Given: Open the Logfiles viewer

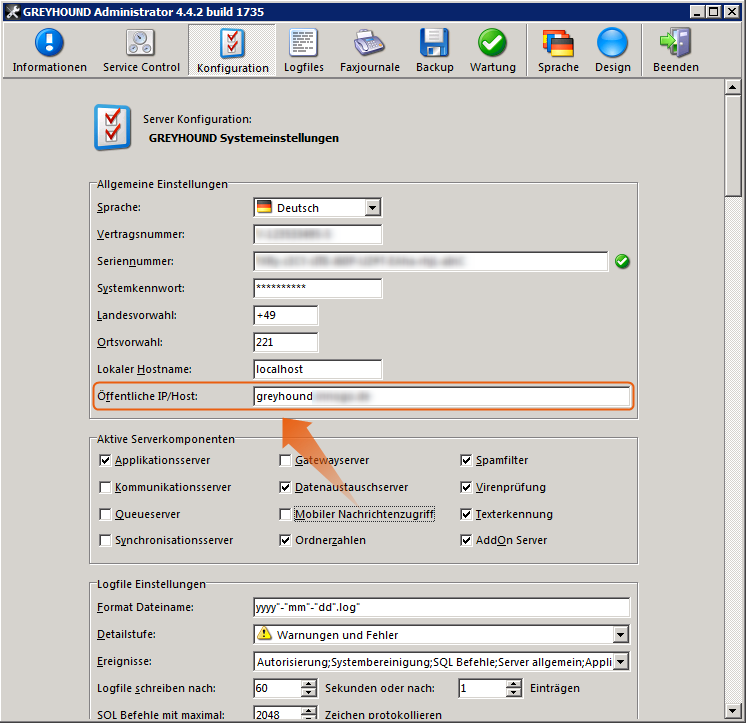Looking at the screenshot, I should click(304, 50).
